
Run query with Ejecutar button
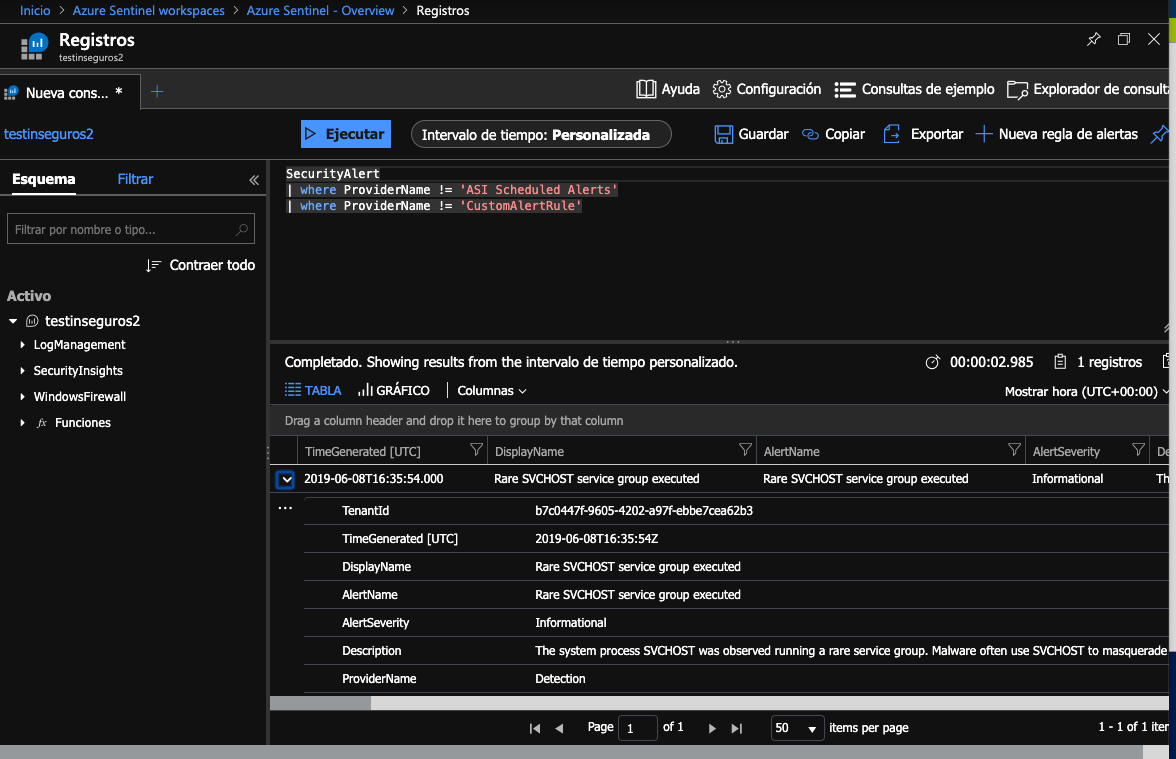point(345,134)
